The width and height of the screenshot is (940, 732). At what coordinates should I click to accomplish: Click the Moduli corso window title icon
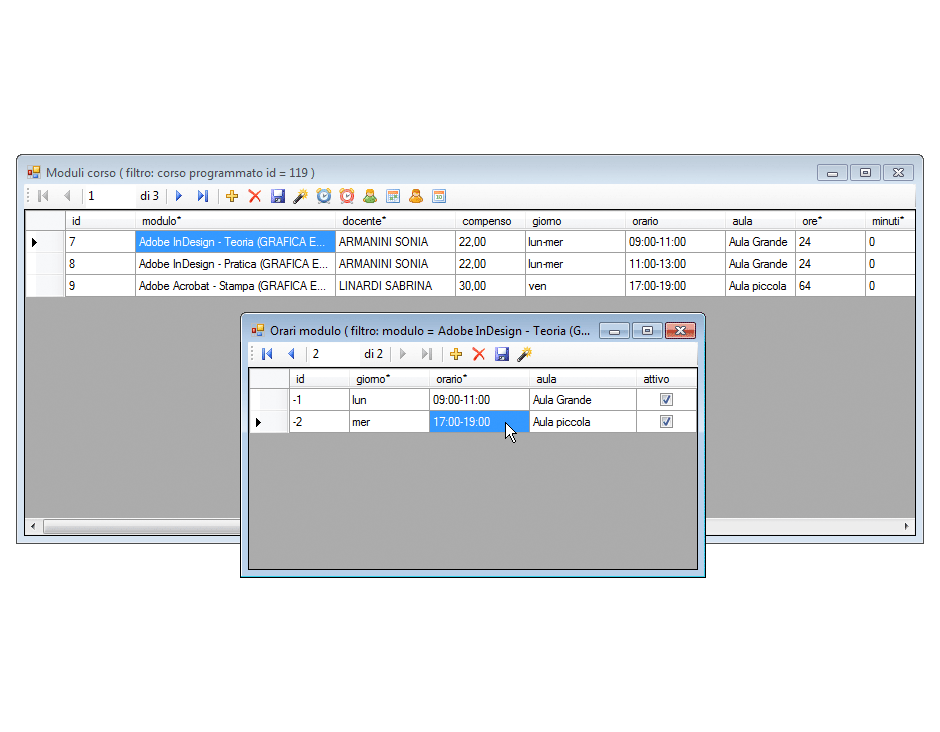(34, 173)
